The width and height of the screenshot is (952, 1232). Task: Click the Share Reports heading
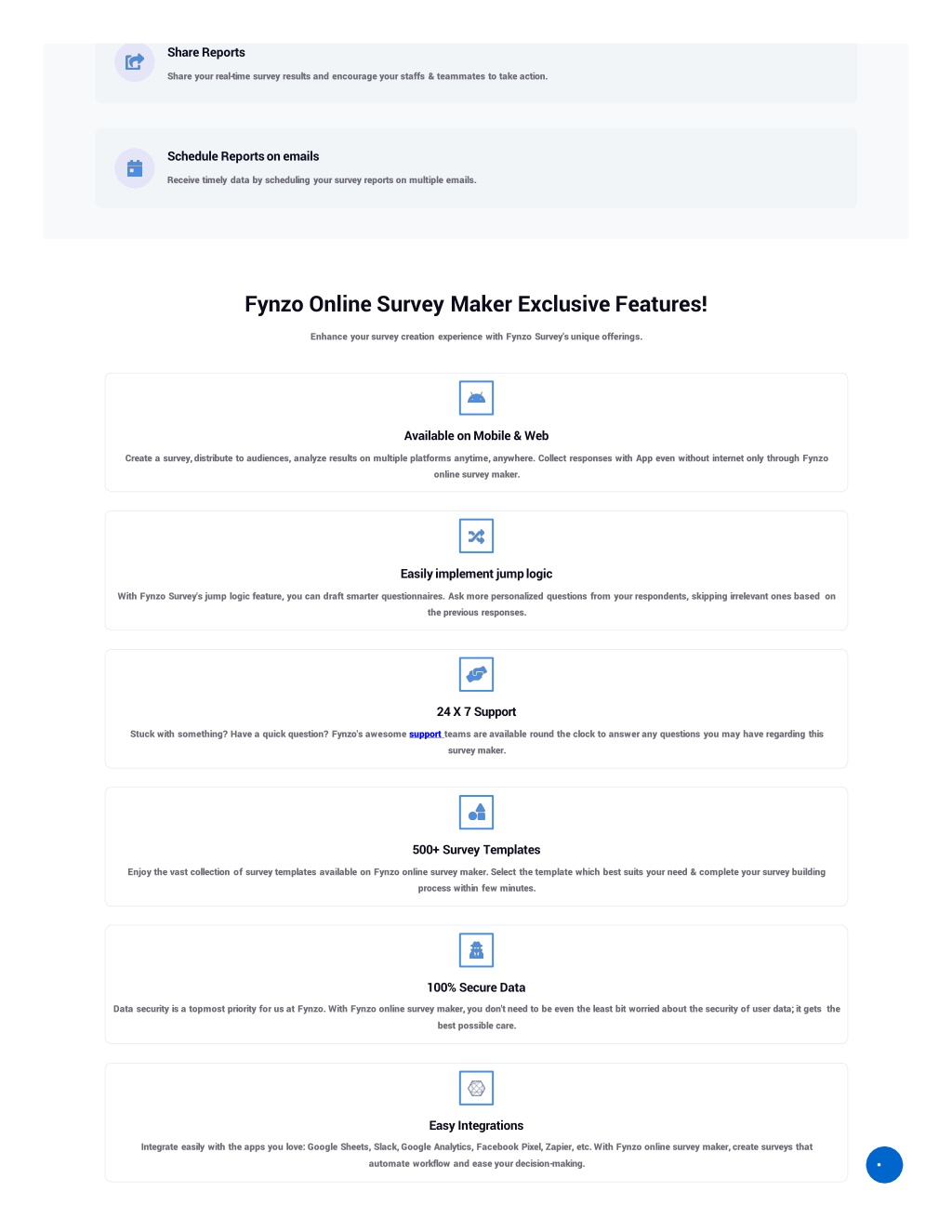206,52
